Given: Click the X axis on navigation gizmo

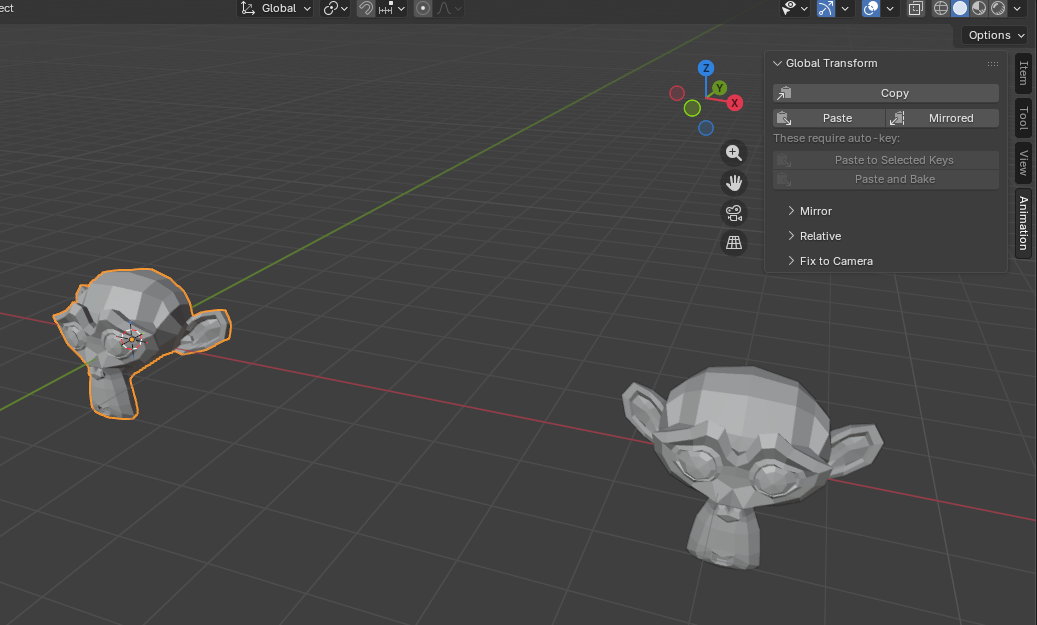Looking at the screenshot, I should pyautogui.click(x=734, y=103).
